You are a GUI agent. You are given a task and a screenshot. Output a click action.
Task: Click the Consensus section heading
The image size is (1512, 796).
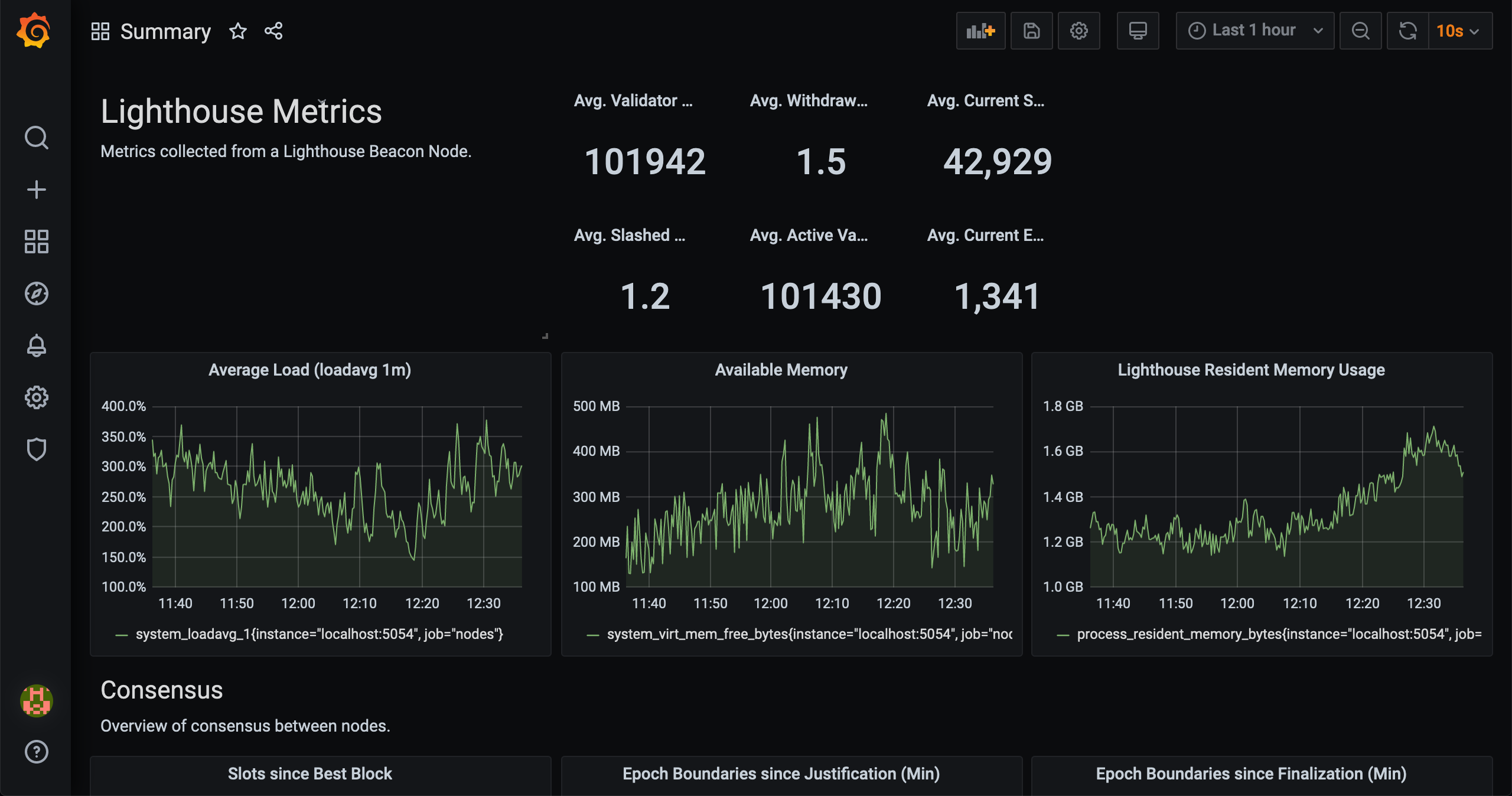(161, 690)
